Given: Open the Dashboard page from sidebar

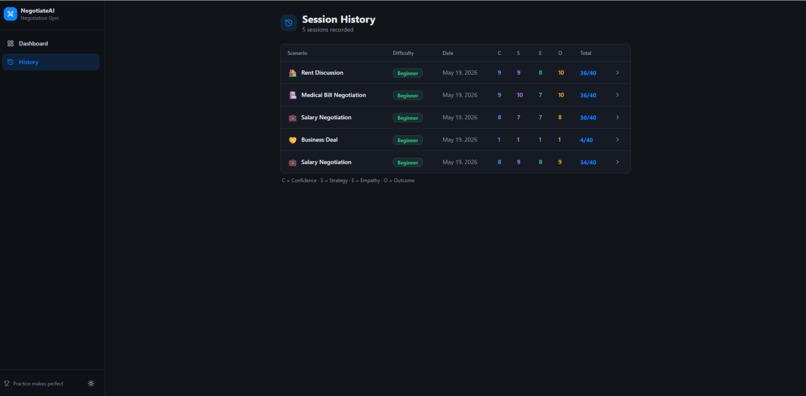Looking at the screenshot, I should 50,44.
